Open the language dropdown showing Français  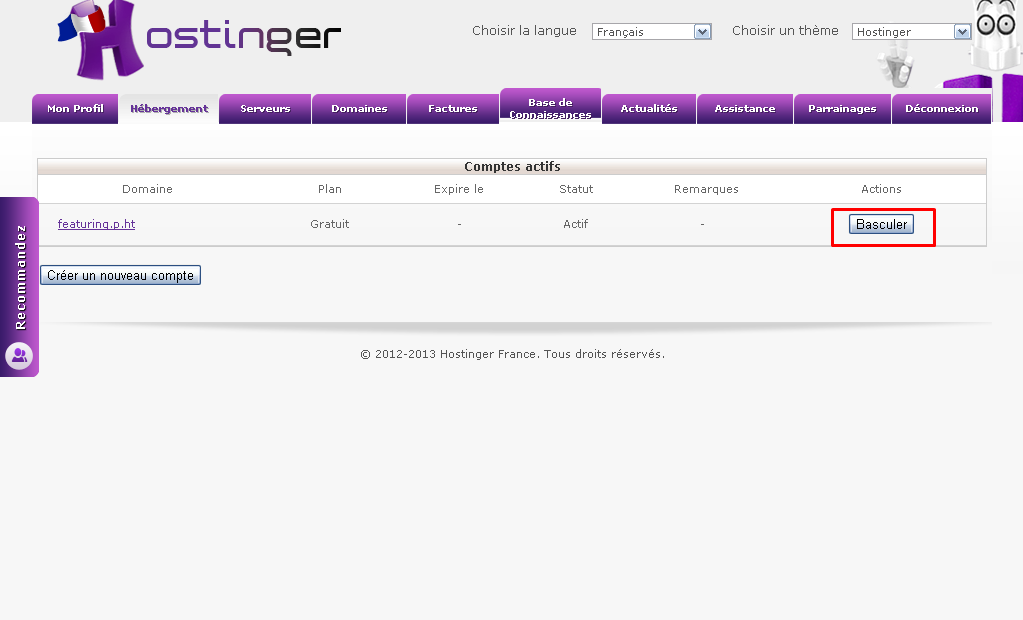[x=651, y=31]
